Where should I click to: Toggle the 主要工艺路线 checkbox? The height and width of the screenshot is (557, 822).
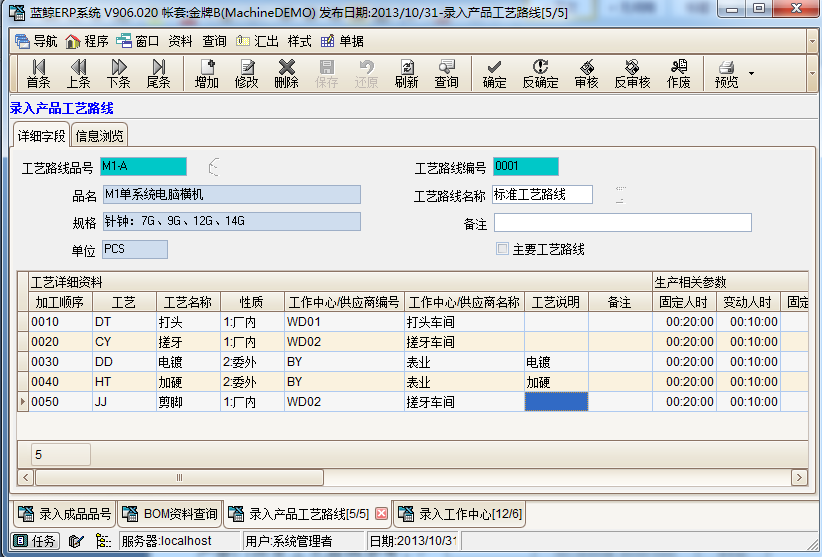pos(502,249)
